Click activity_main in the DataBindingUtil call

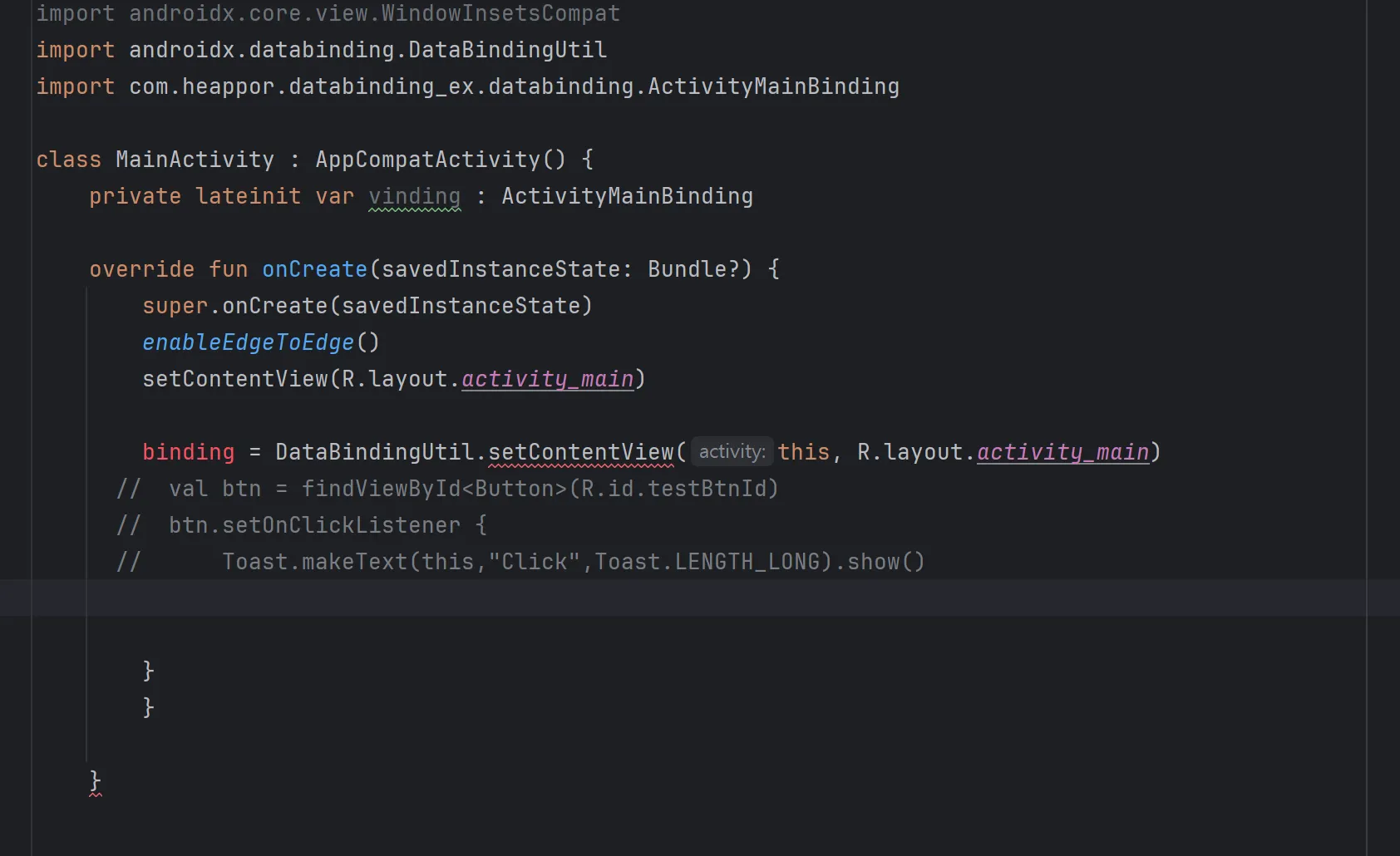tap(1063, 452)
